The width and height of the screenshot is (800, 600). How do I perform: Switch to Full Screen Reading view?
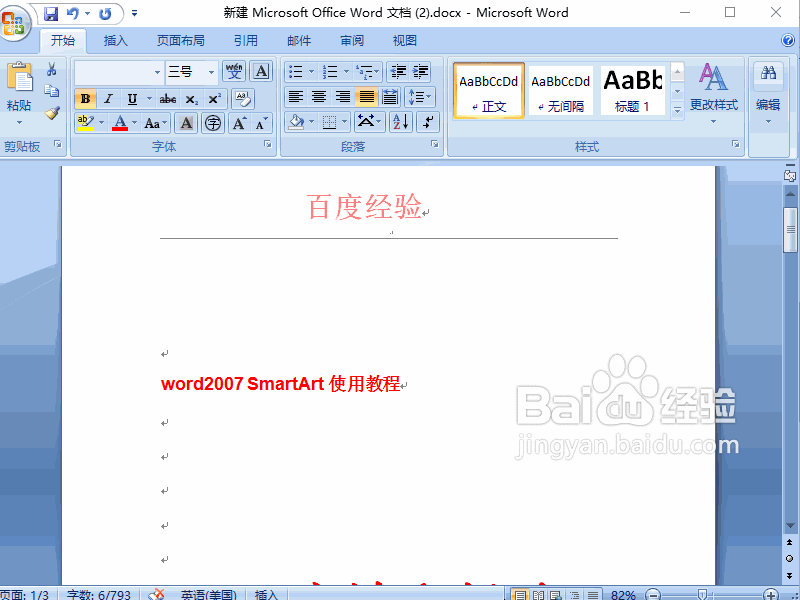coord(538,595)
